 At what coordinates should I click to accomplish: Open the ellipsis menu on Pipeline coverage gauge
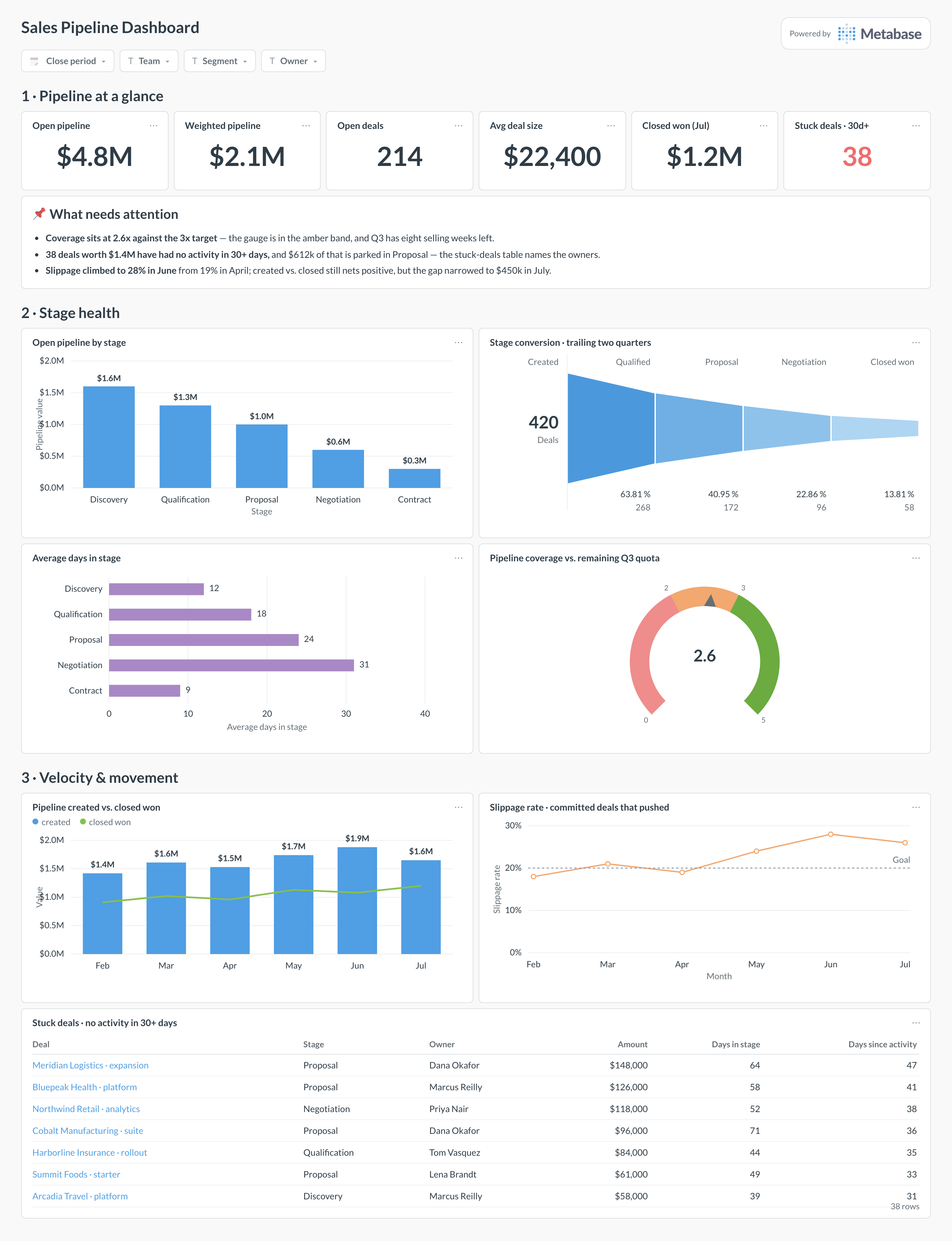(x=916, y=558)
